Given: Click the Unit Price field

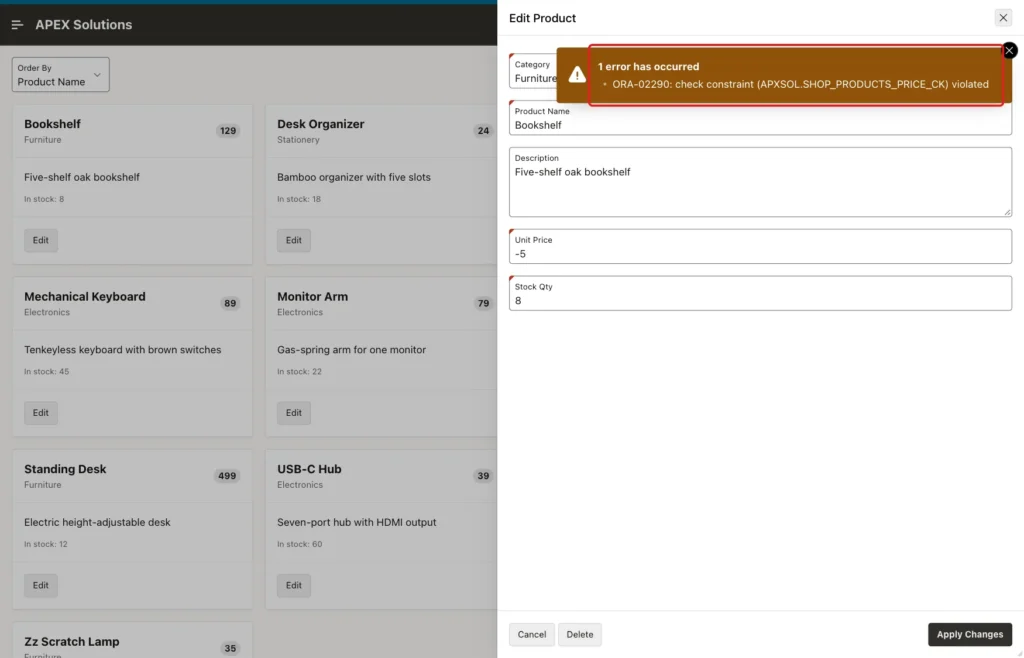Looking at the screenshot, I should click(760, 247).
